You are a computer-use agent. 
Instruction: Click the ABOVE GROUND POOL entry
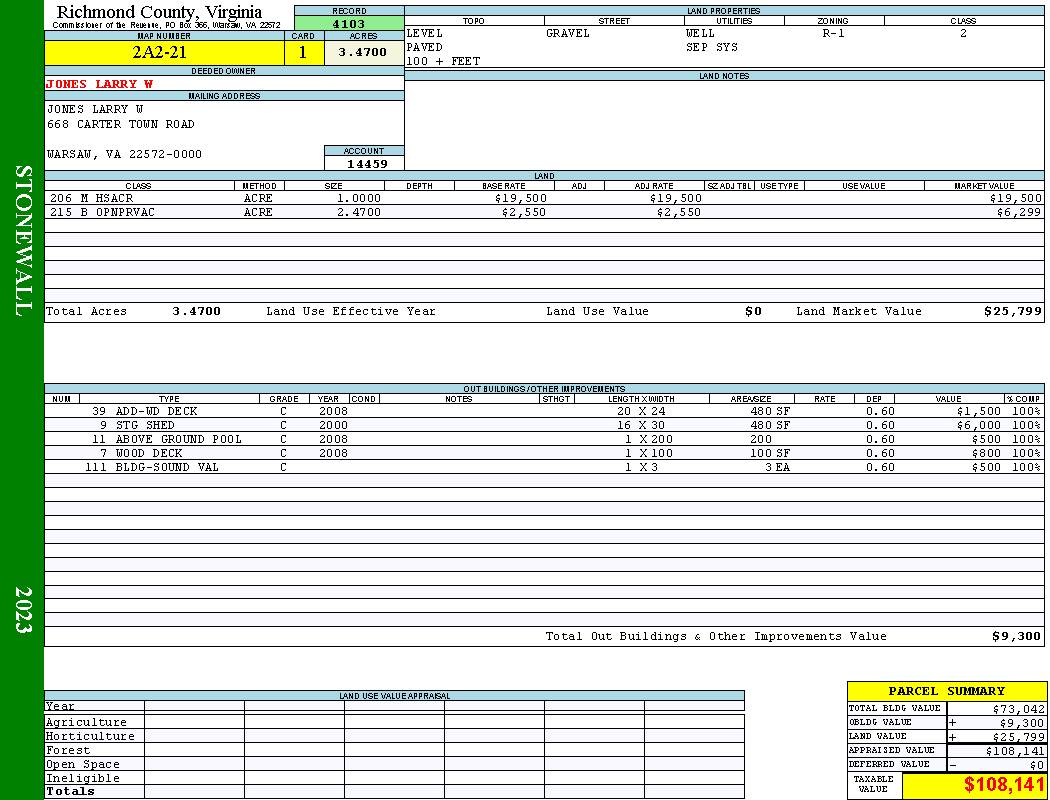pyautogui.click(x=179, y=439)
